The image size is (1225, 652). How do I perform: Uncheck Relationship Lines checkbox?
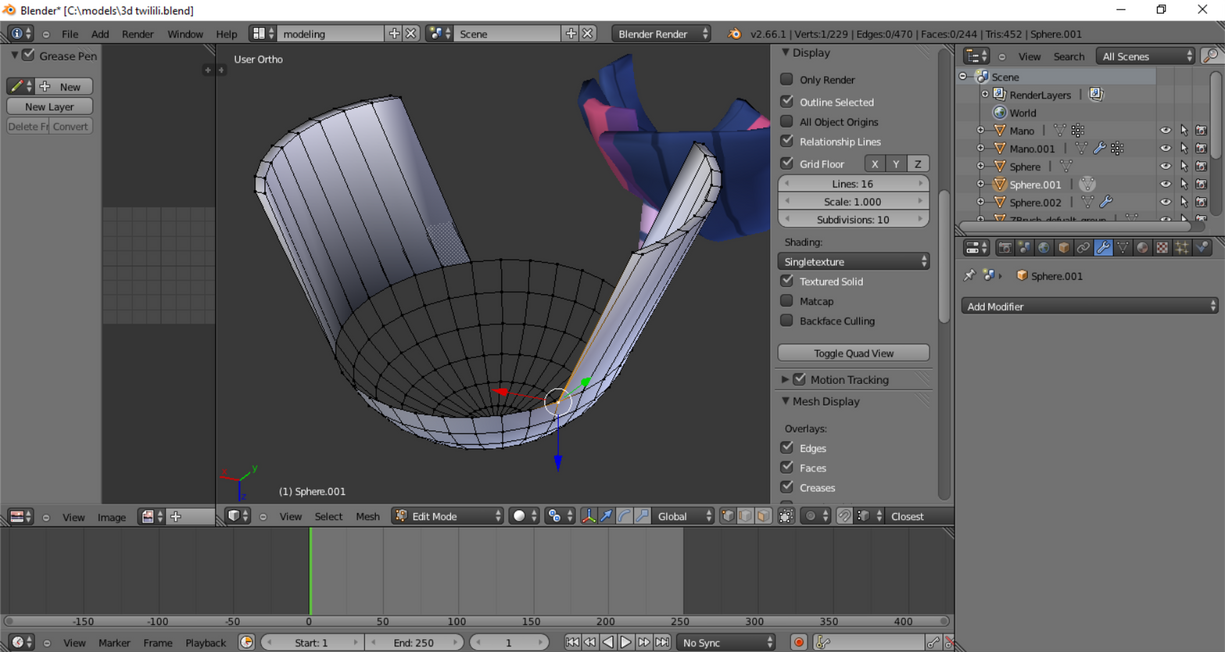(787, 141)
